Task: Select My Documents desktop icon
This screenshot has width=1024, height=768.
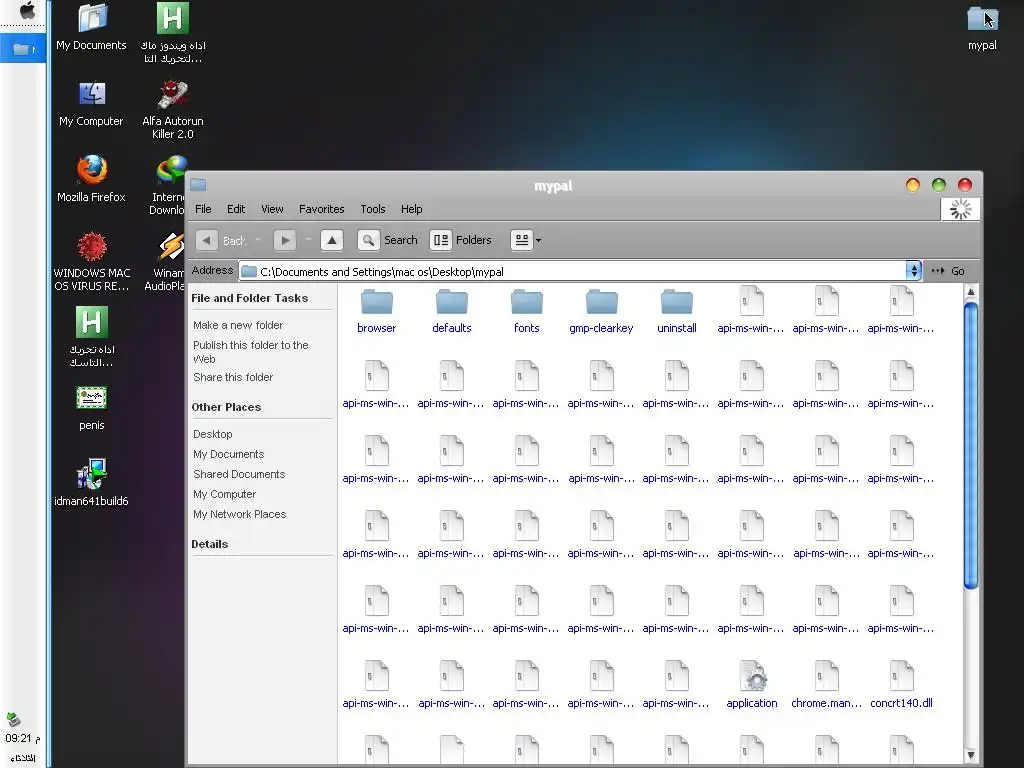Action: tap(91, 27)
